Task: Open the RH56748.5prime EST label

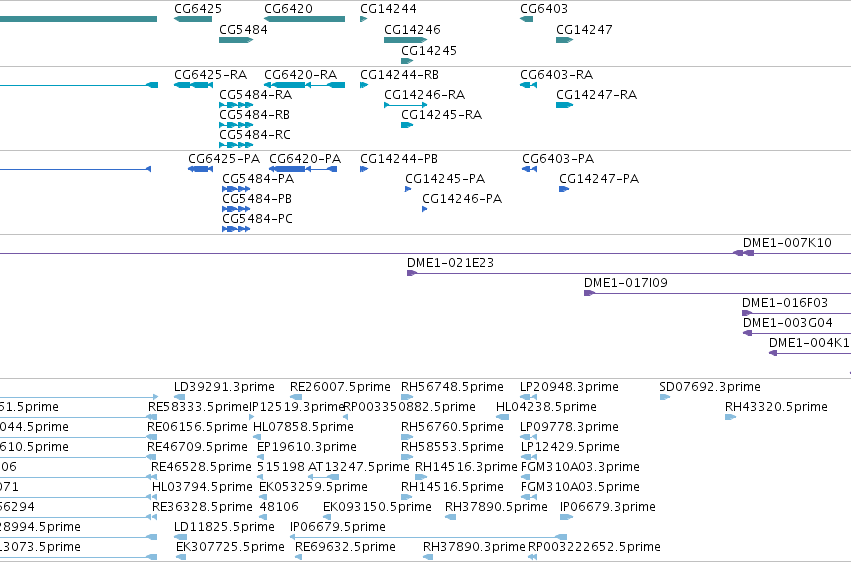Action: 452,387
